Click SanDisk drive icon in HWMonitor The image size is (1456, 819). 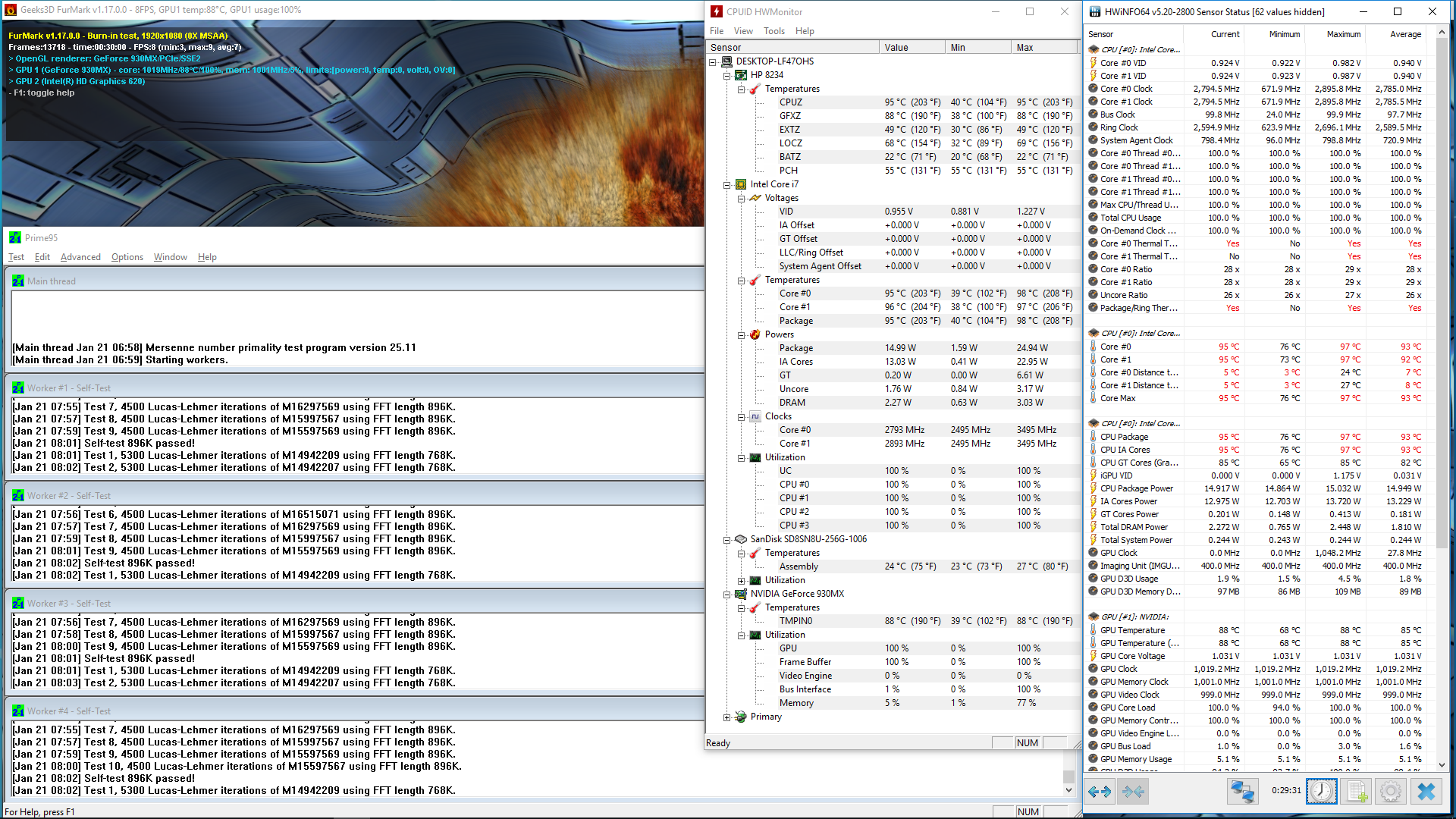click(x=741, y=539)
